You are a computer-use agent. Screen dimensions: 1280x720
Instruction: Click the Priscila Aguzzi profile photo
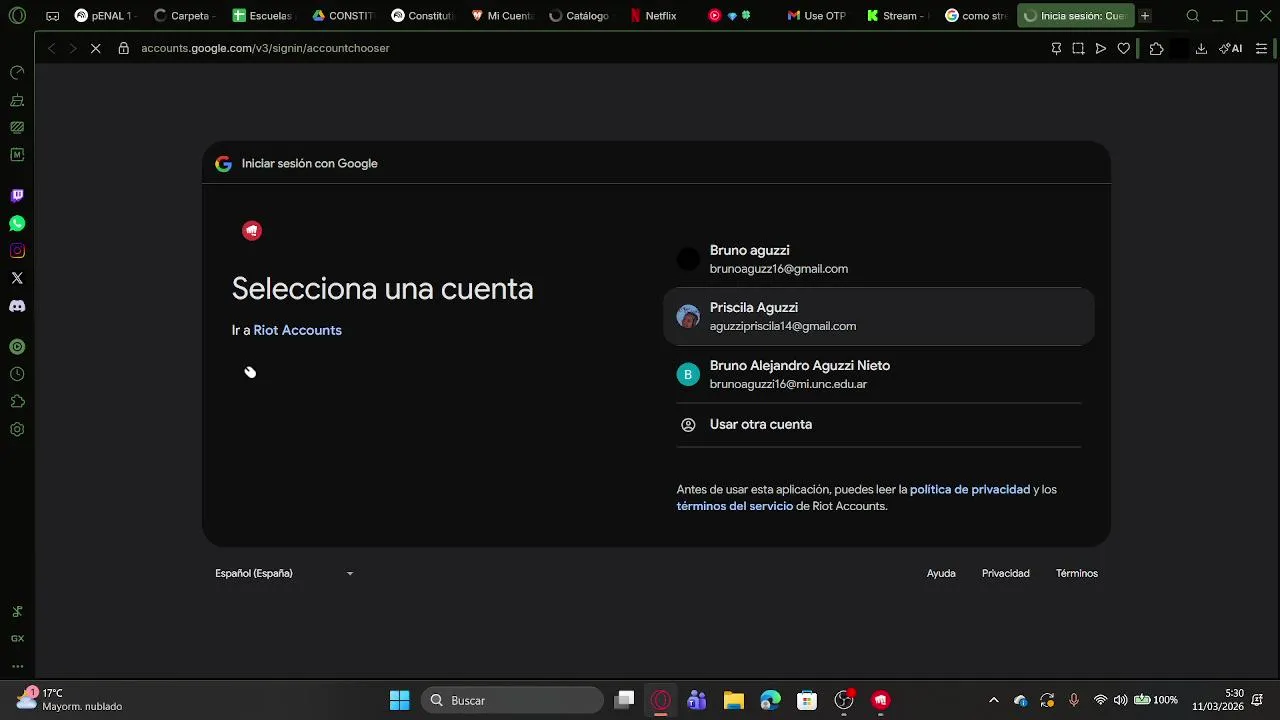[688, 317]
